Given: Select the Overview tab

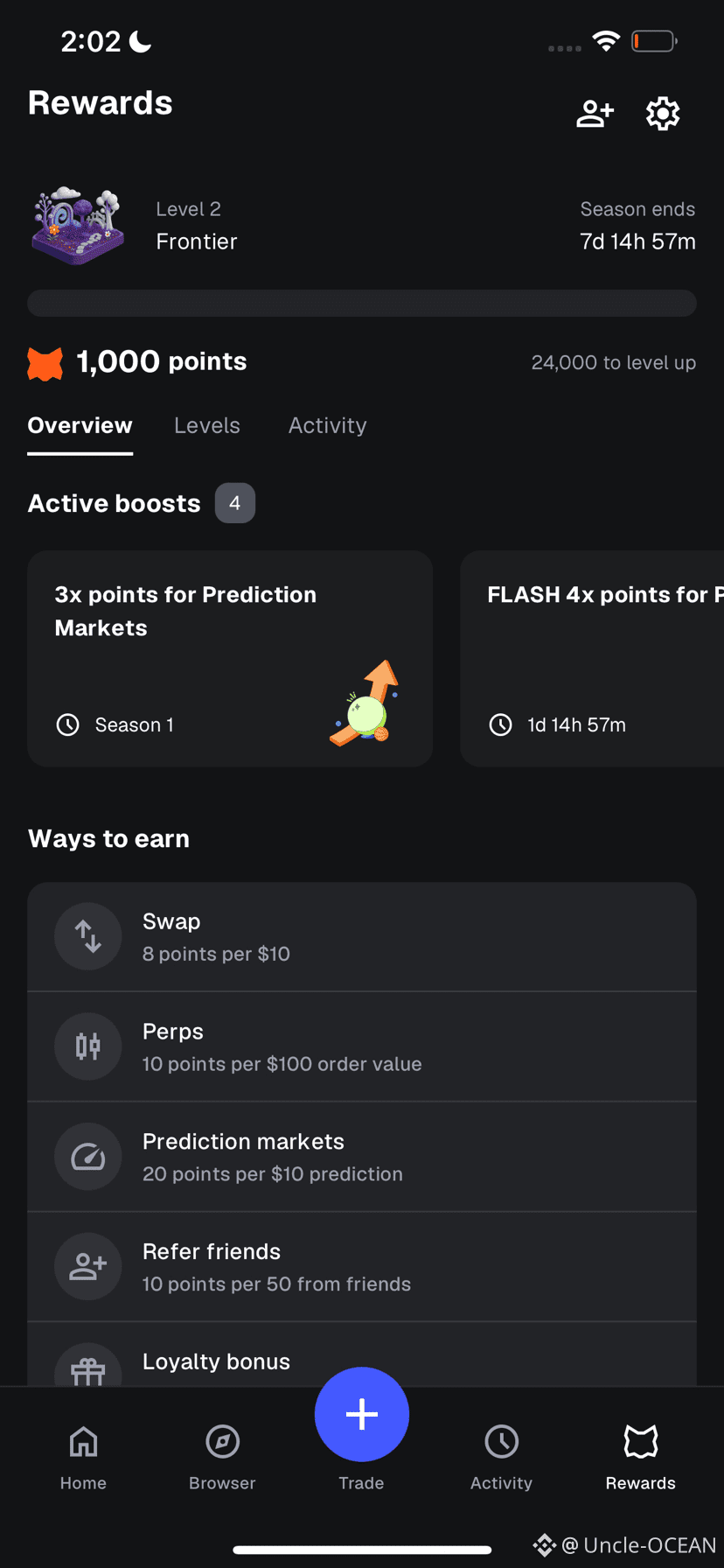Looking at the screenshot, I should pos(80,425).
